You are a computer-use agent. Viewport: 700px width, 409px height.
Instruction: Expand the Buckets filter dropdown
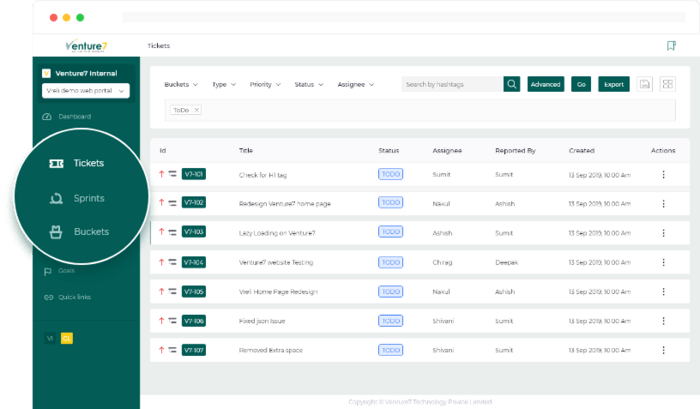(181, 84)
